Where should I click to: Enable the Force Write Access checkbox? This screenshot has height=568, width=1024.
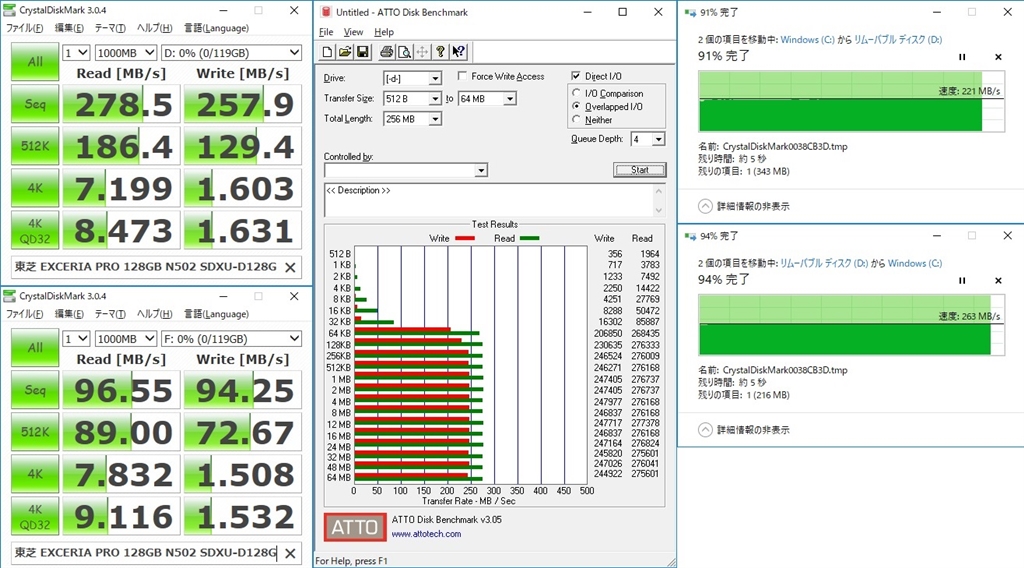coord(462,76)
